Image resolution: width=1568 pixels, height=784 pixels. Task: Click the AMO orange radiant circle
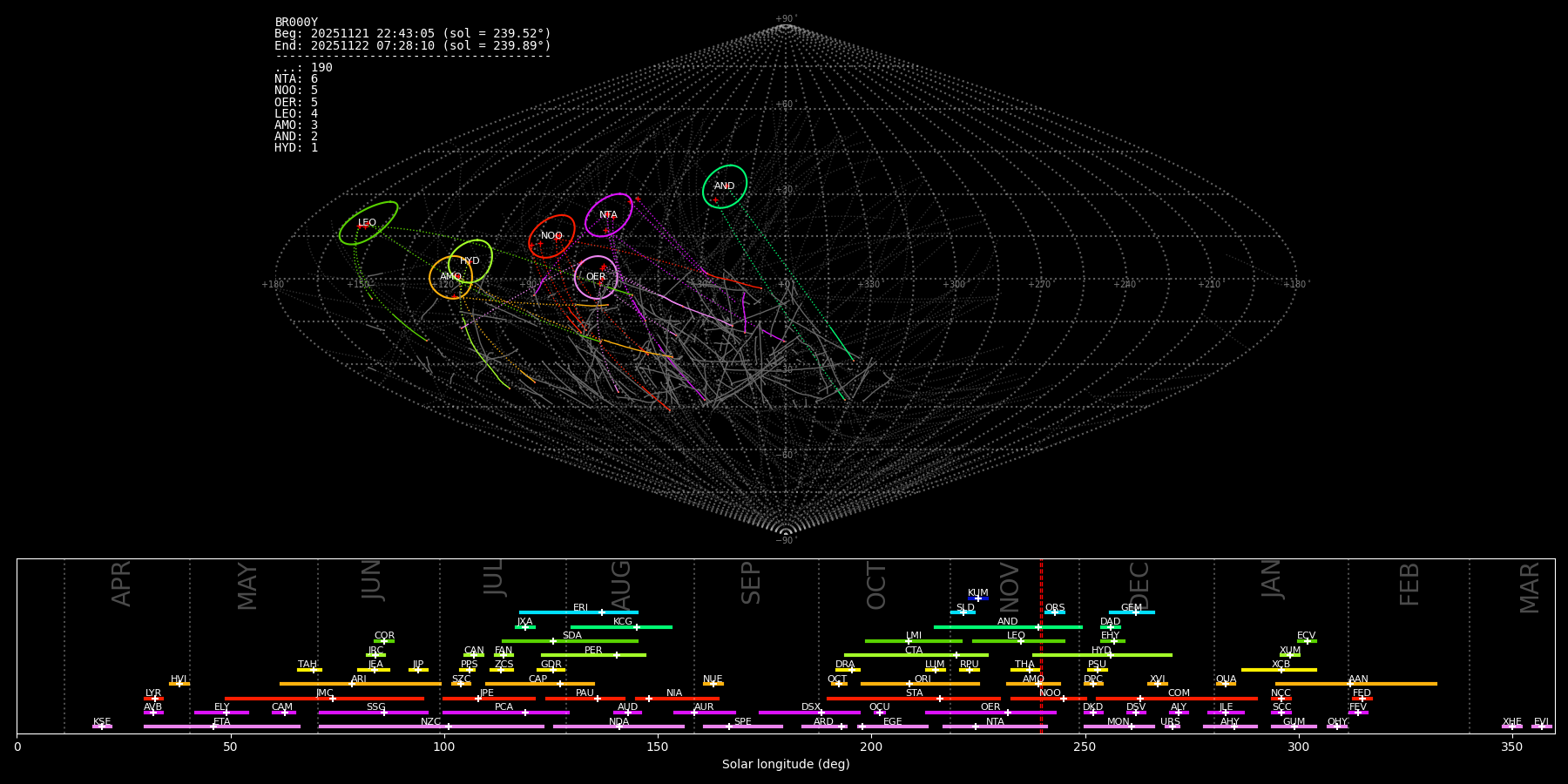point(450,278)
